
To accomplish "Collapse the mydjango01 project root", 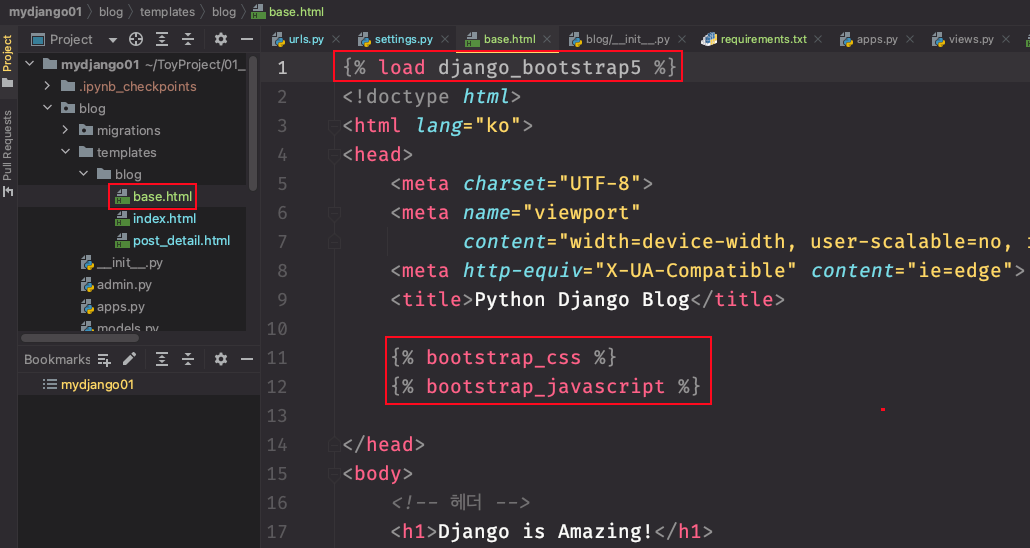I will pyautogui.click(x=30, y=64).
